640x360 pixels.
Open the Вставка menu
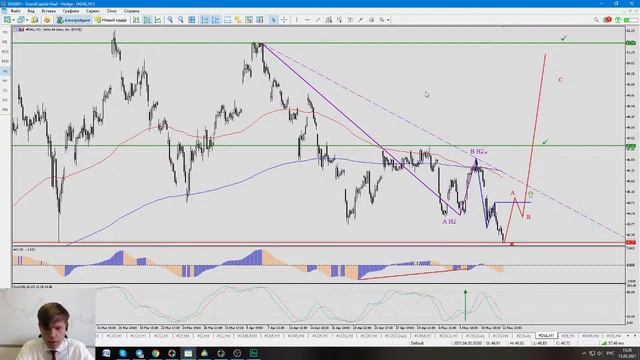click(x=49, y=11)
